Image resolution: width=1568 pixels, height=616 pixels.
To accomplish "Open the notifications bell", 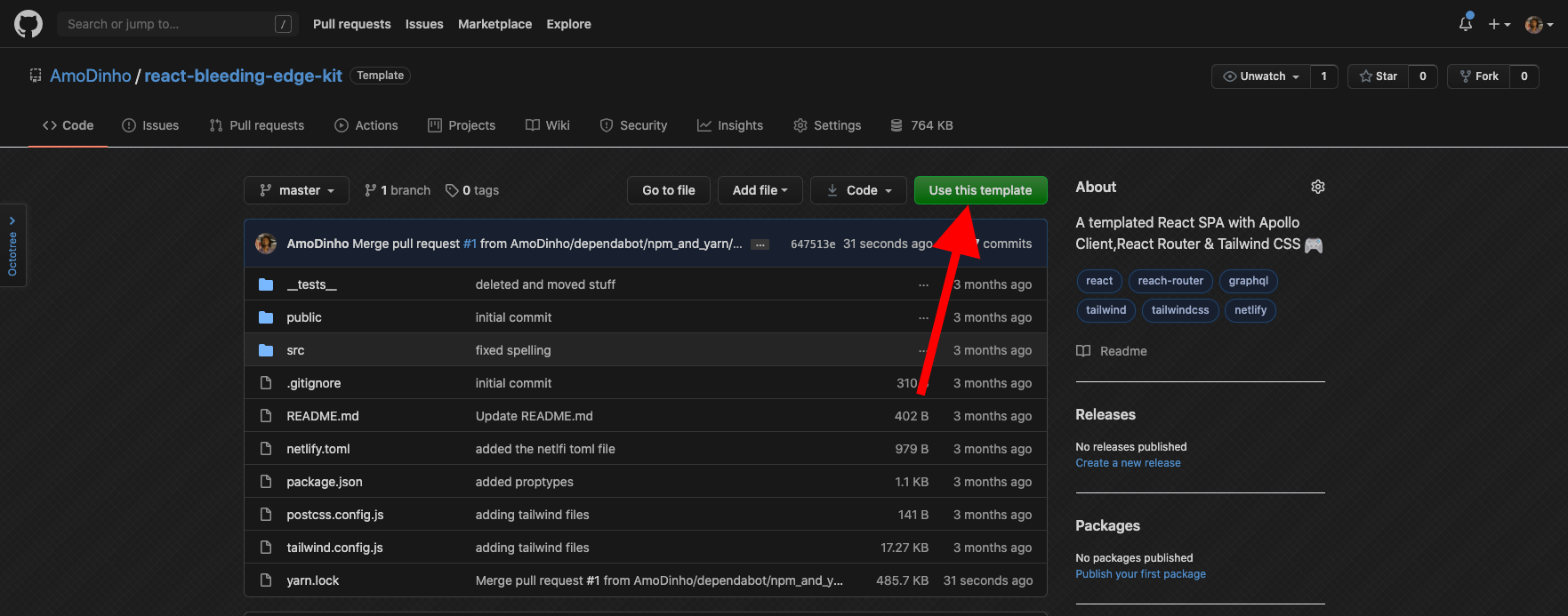I will click(1465, 24).
